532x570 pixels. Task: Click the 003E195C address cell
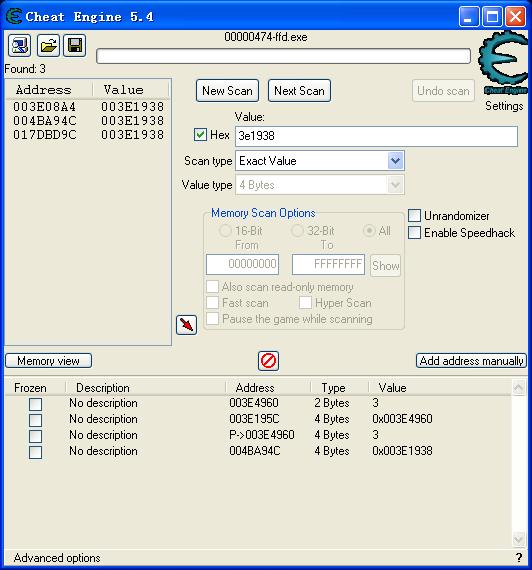254,419
